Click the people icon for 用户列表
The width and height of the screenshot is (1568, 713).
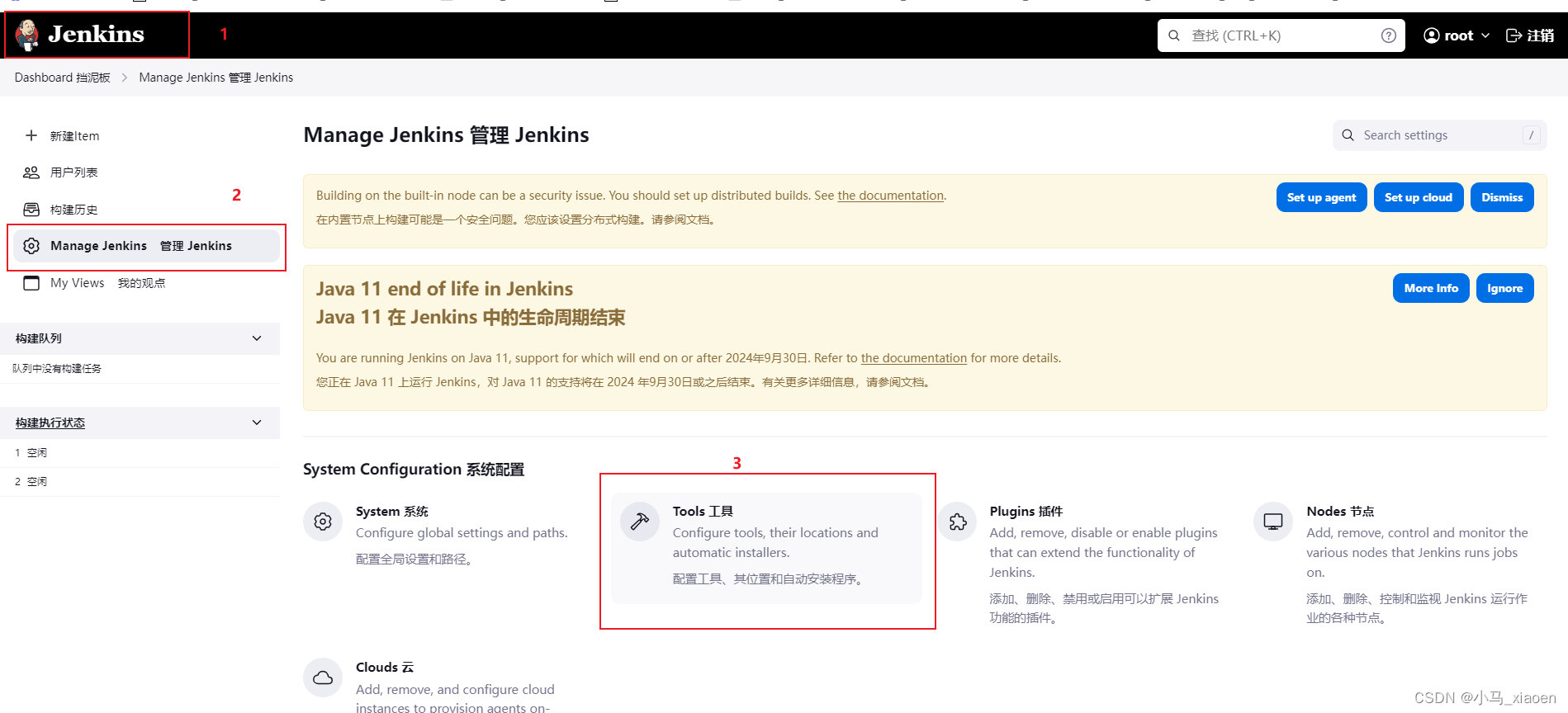tap(31, 172)
